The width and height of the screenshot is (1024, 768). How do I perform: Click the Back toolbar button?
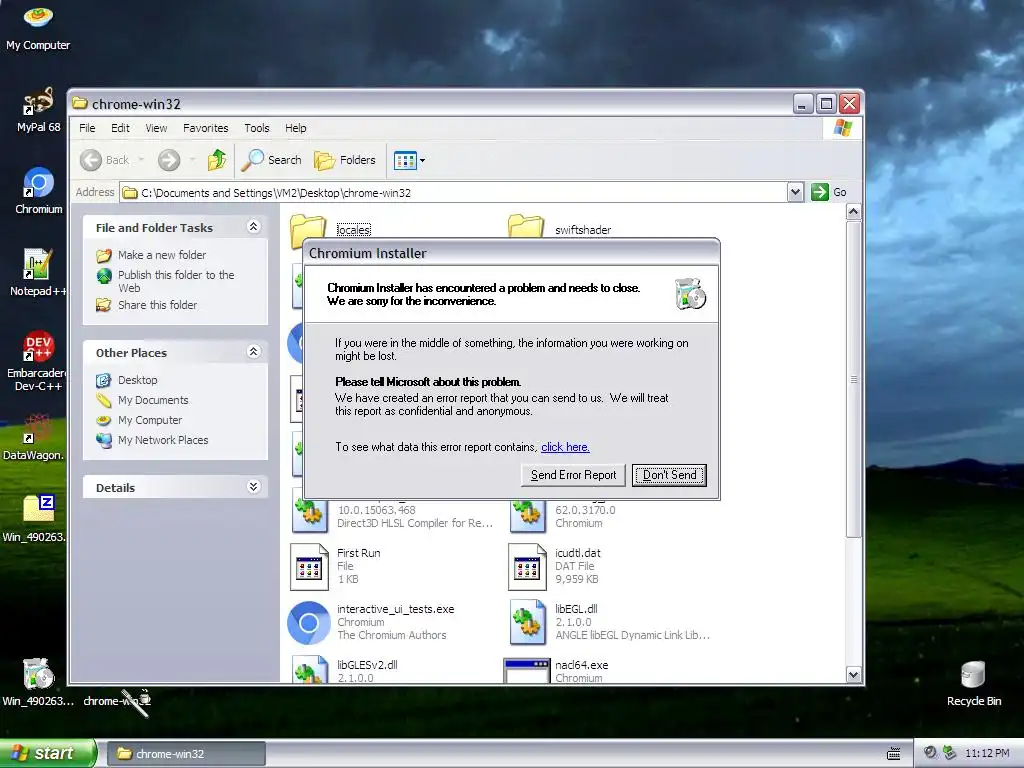[104, 160]
